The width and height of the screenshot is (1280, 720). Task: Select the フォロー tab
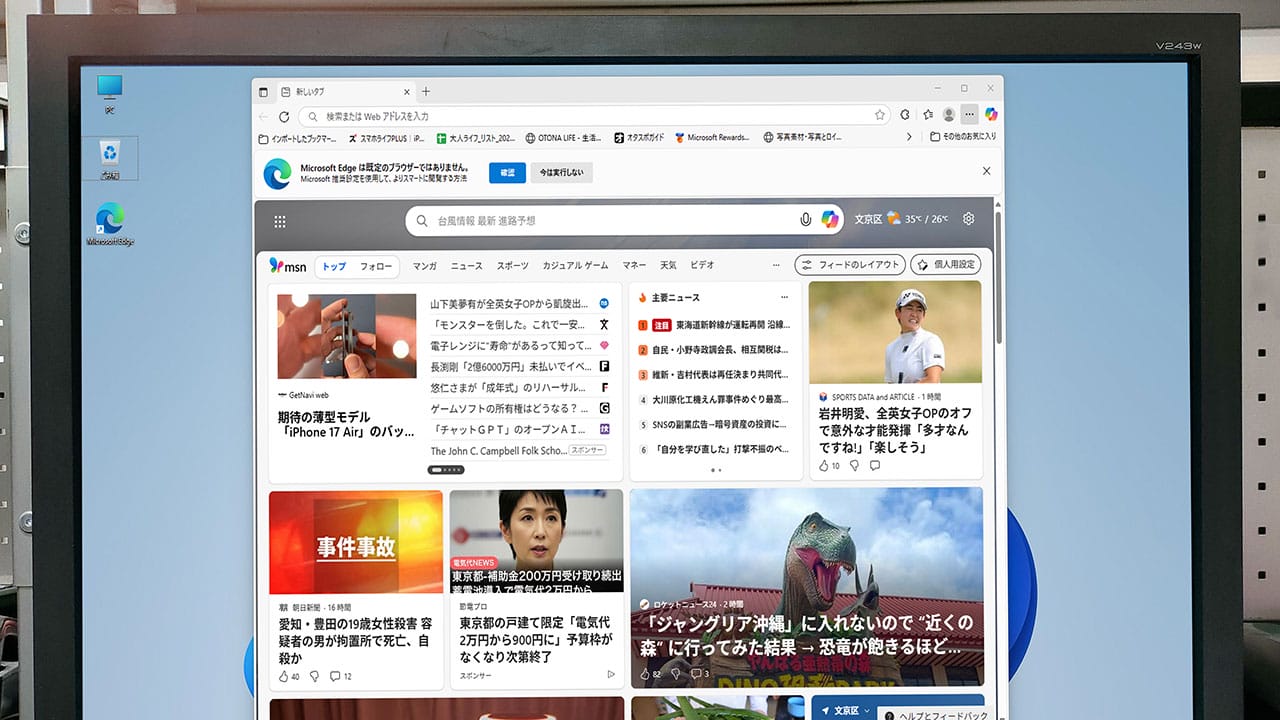click(376, 266)
